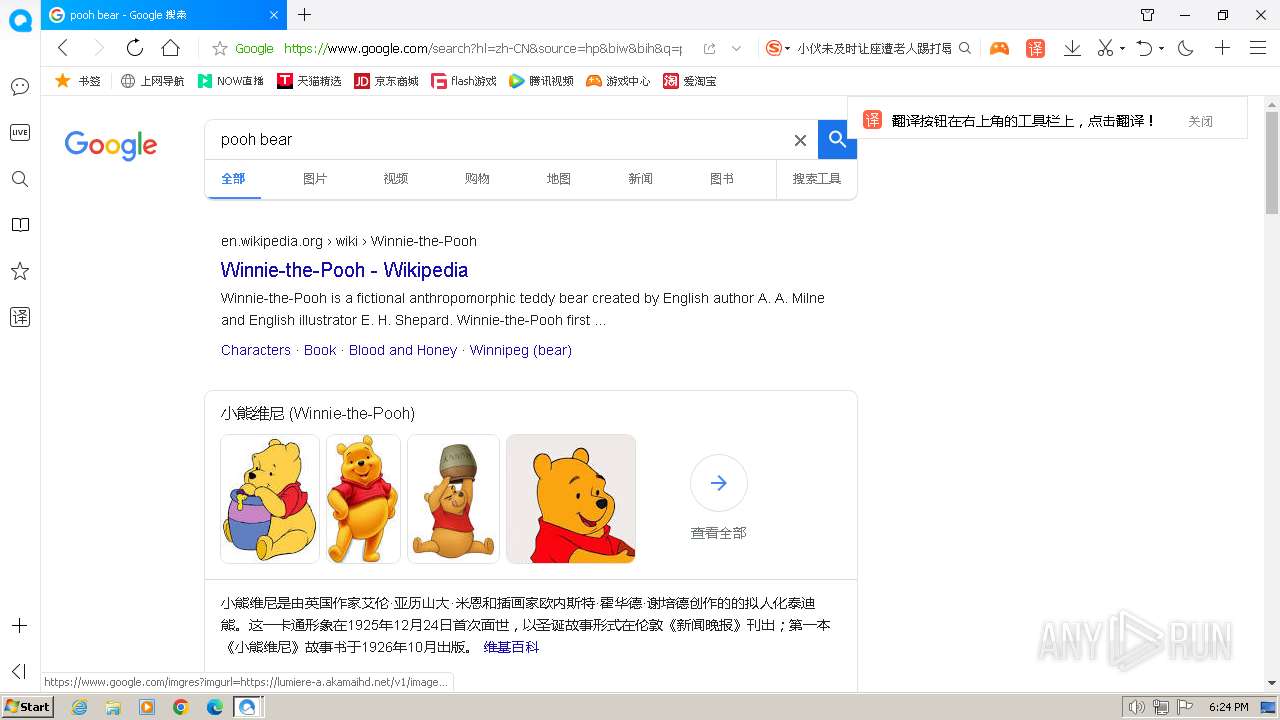1280x720 pixels.
Task: Close the translation tip with 关闭
Action: click(1200, 121)
